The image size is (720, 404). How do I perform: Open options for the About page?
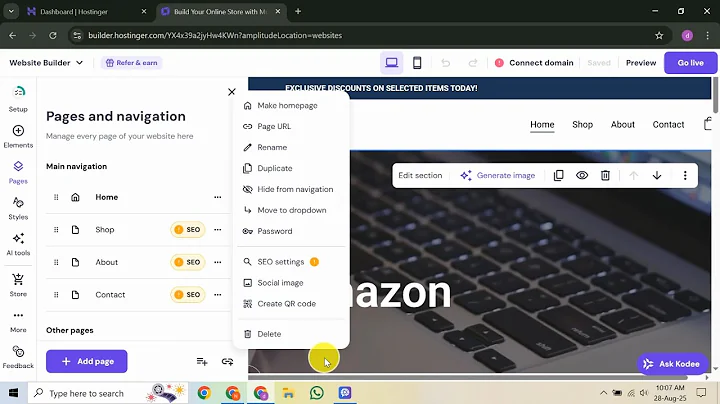218,262
